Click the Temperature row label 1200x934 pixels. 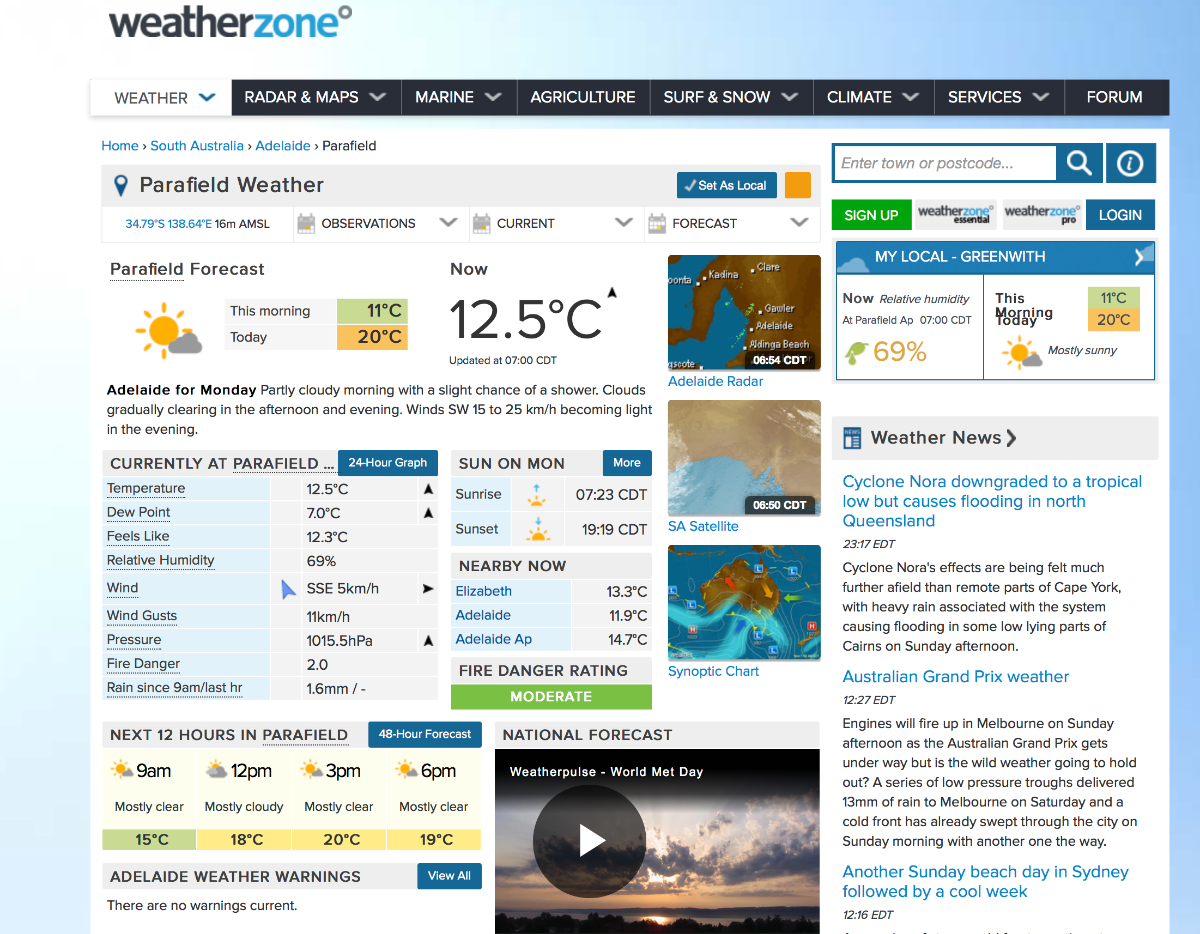[146, 488]
